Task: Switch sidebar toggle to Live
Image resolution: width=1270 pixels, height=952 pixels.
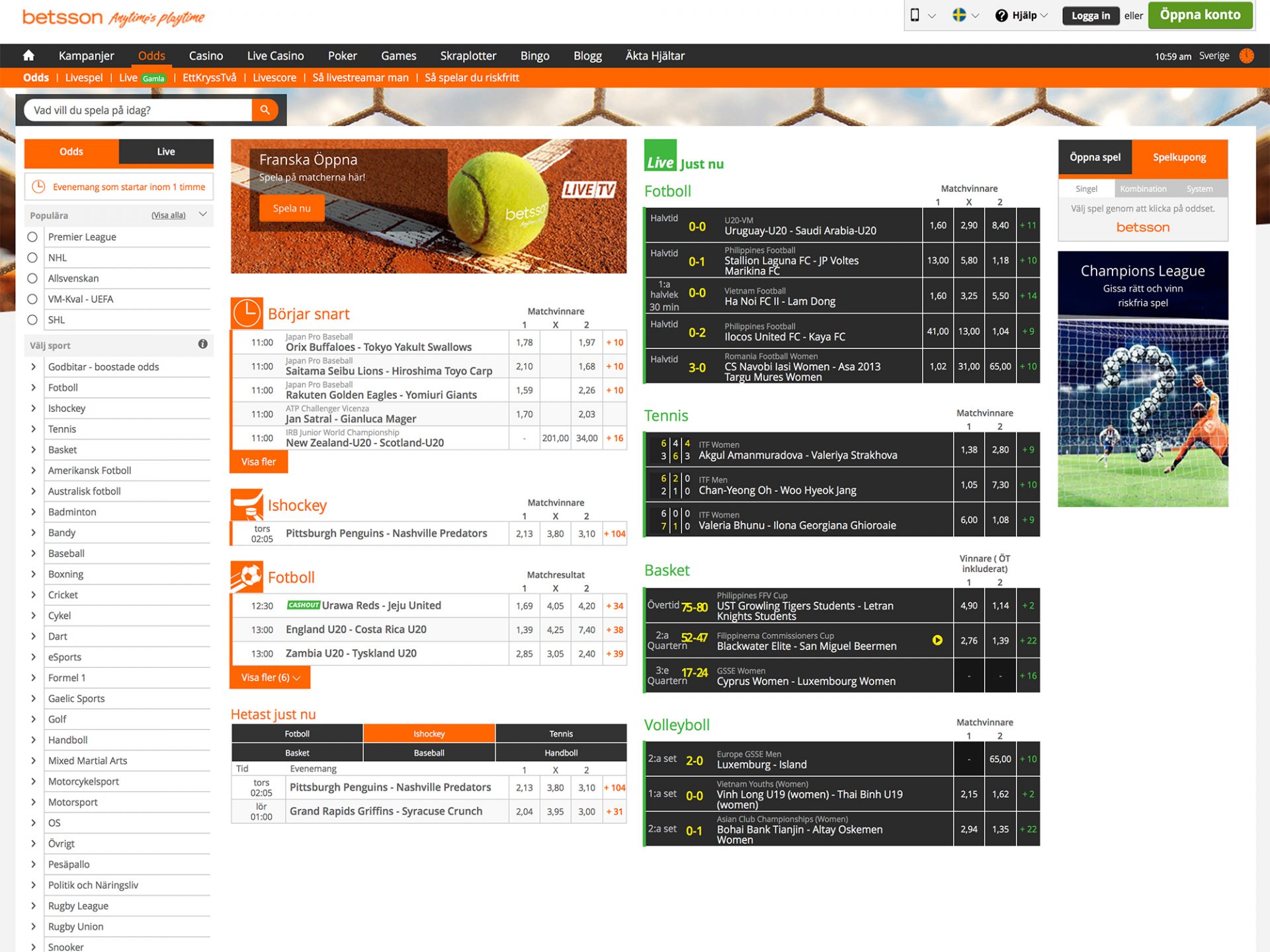Action: 166,151
